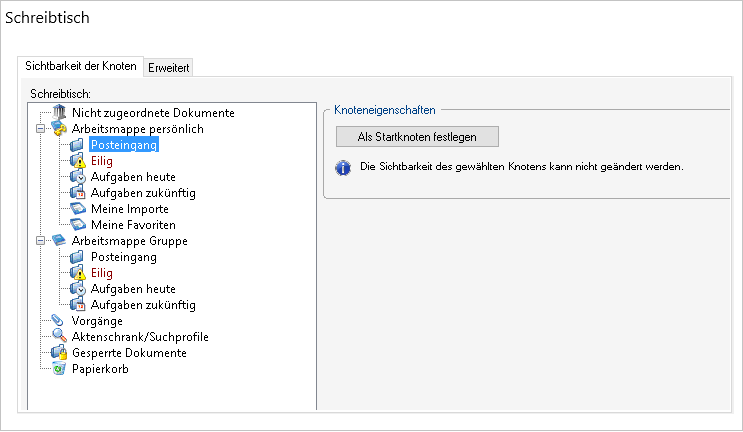Click the Vorgänge paperclip icon
Viewport: 743px width, 432px height.
click(x=57, y=321)
